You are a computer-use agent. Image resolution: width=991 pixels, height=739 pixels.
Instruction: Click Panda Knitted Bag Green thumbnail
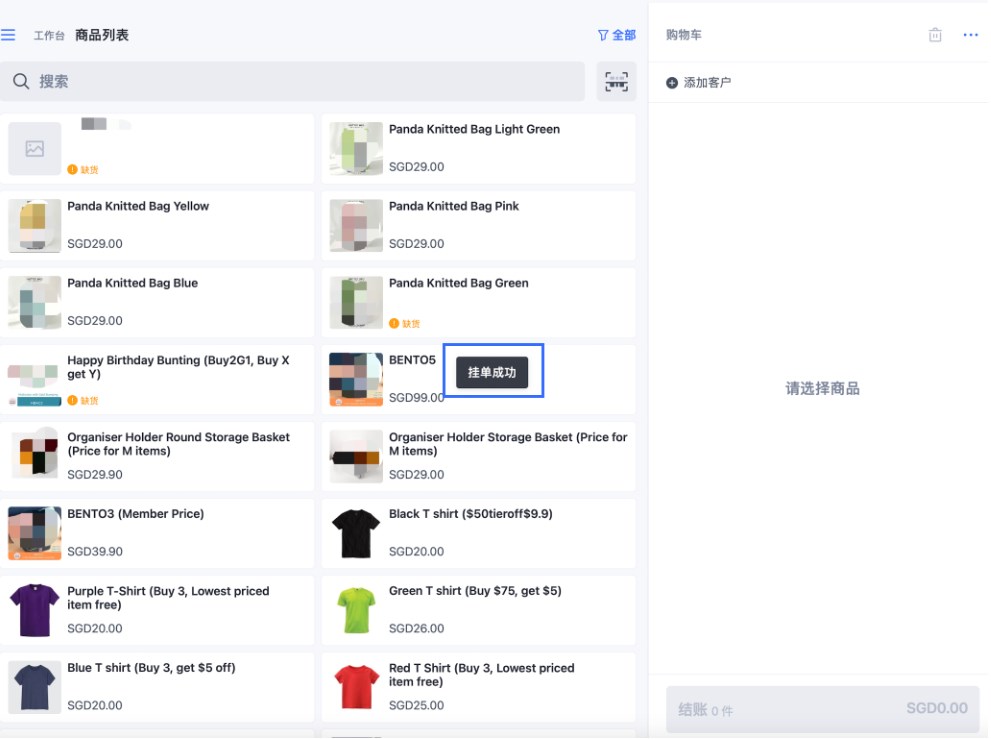356,303
